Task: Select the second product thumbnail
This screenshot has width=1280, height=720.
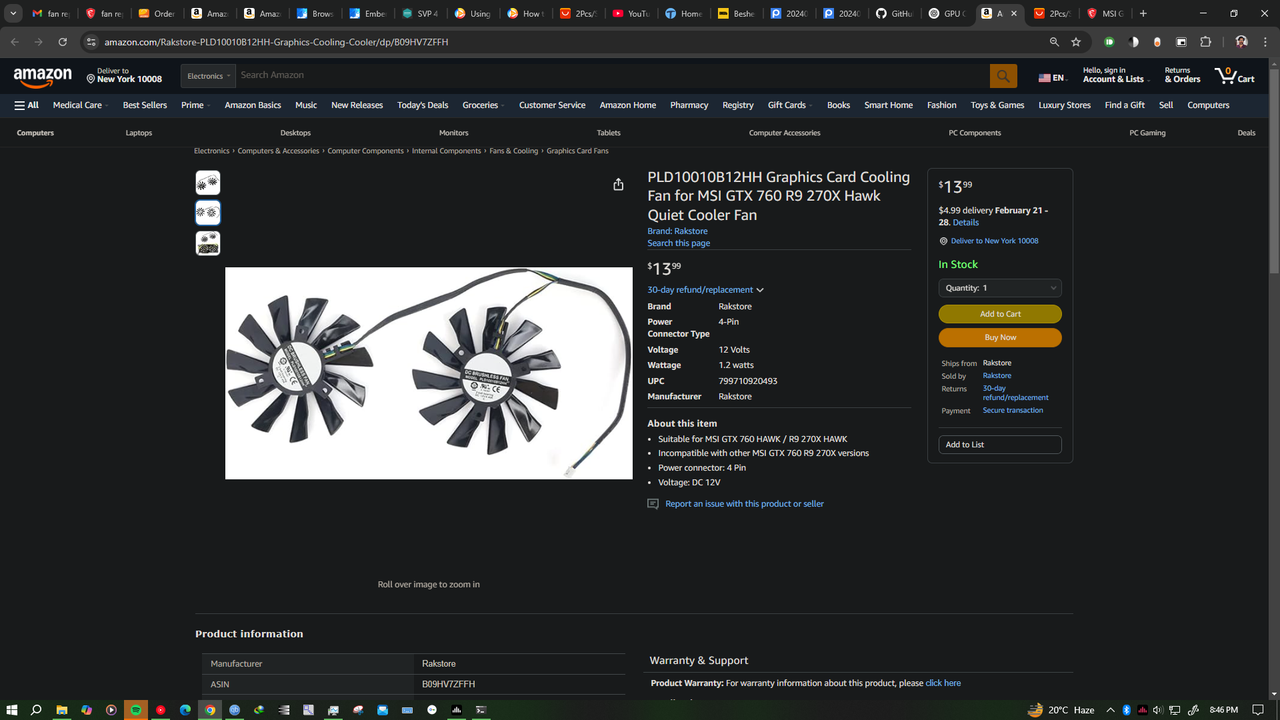Action: point(208,213)
